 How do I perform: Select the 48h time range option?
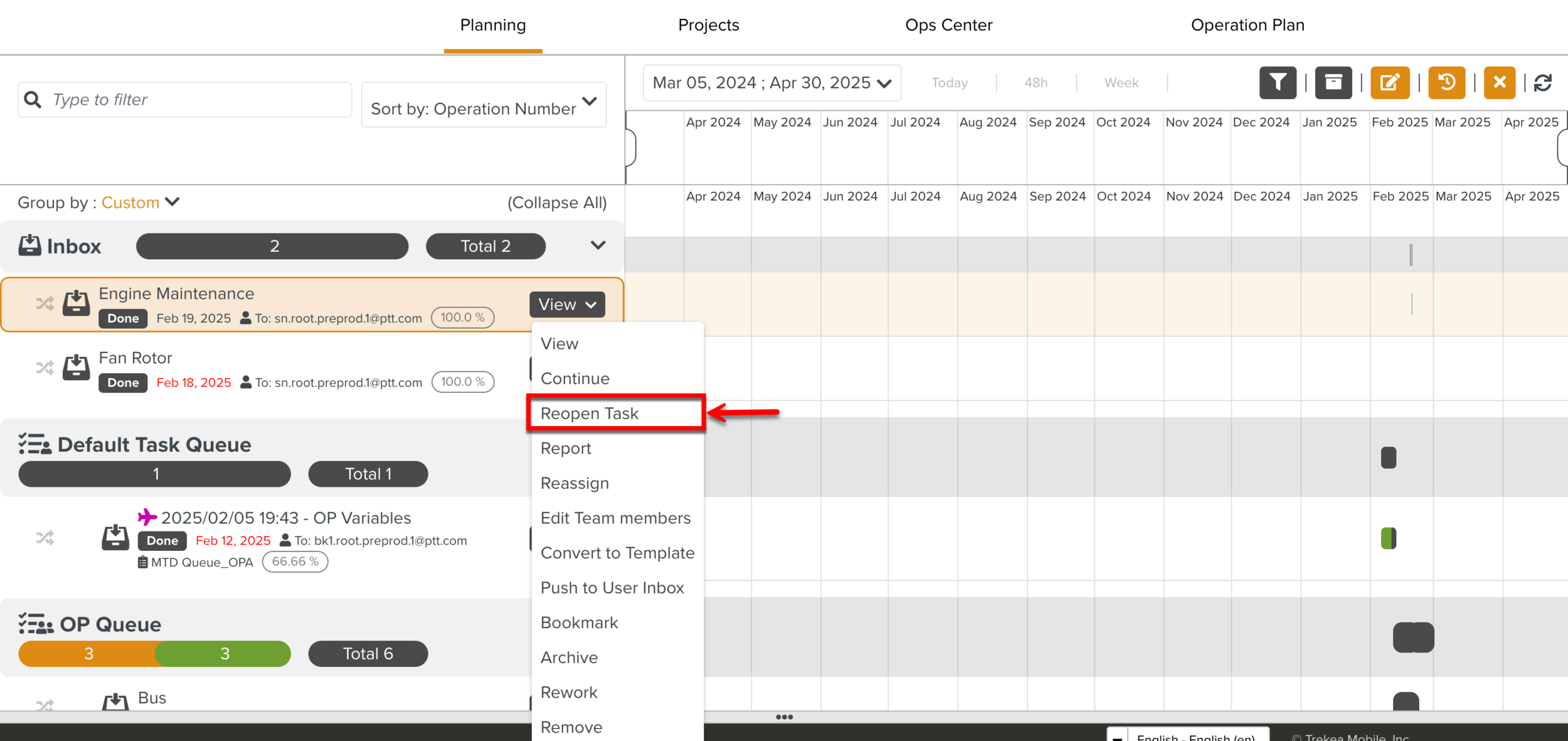(x=1036, y=83)
